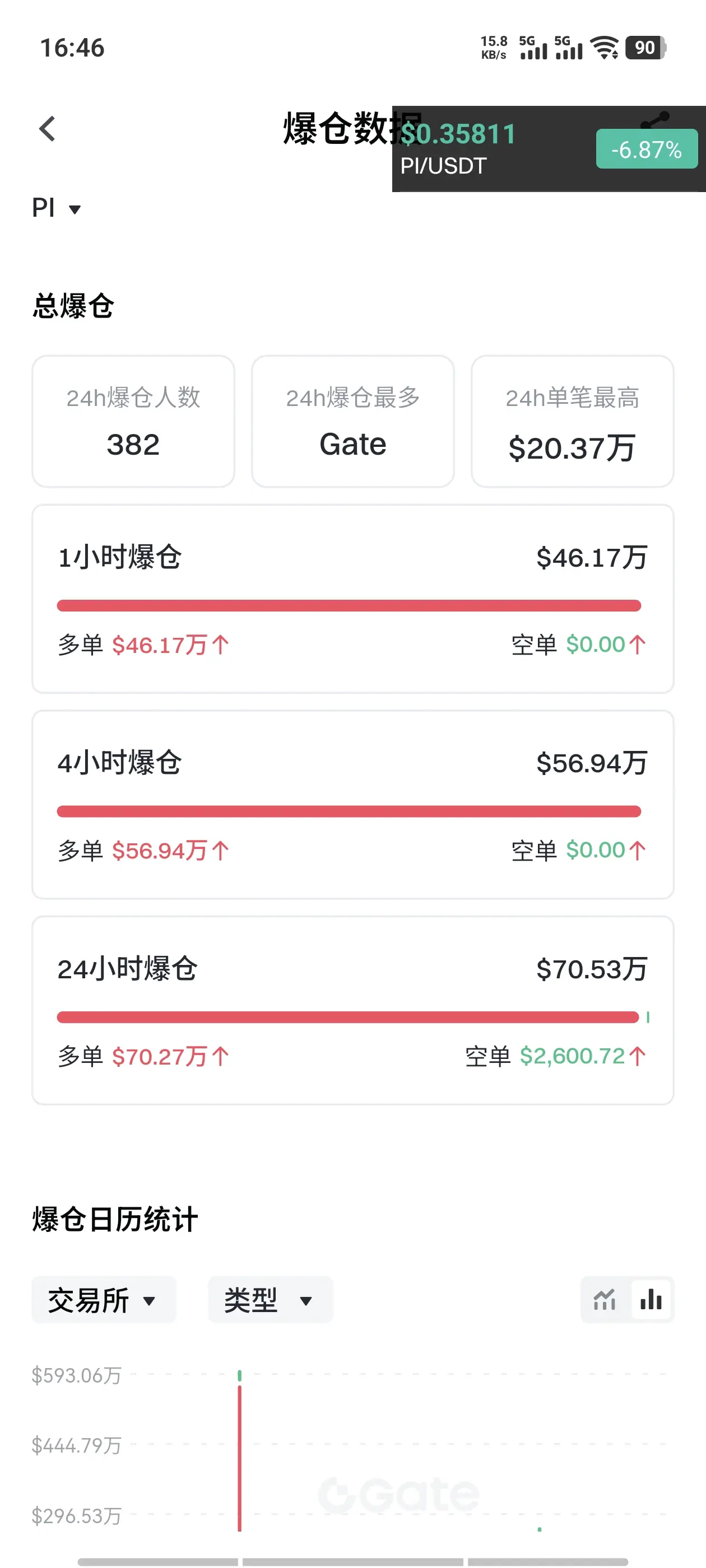
Task: Tap the 多单 $46.17万 up arrow
Action: click(221, 645)
